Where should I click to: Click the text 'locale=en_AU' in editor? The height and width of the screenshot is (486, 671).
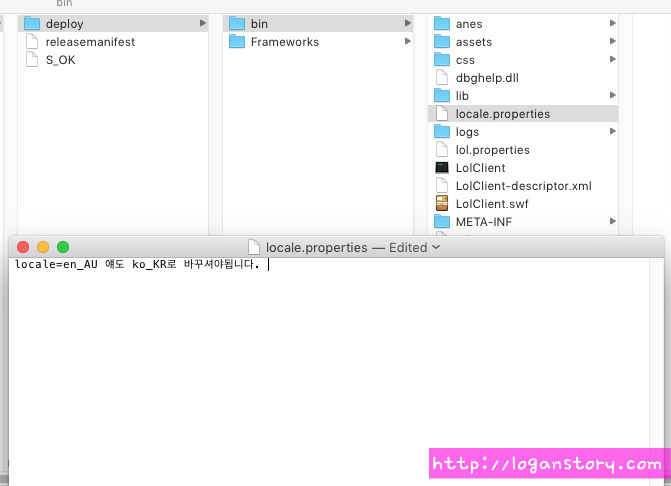(x=56, y=264)
